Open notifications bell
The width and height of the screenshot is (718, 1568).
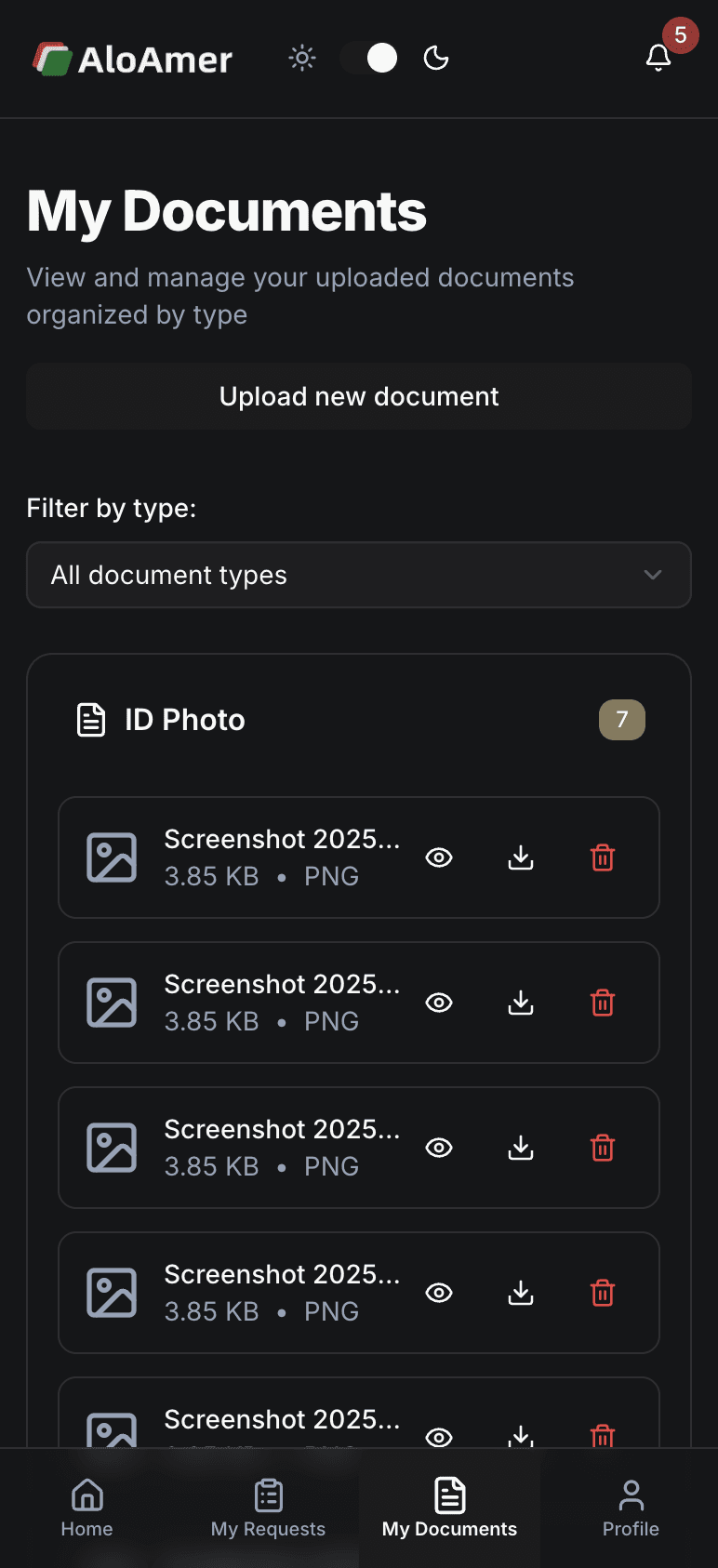(x=658, y=58)
